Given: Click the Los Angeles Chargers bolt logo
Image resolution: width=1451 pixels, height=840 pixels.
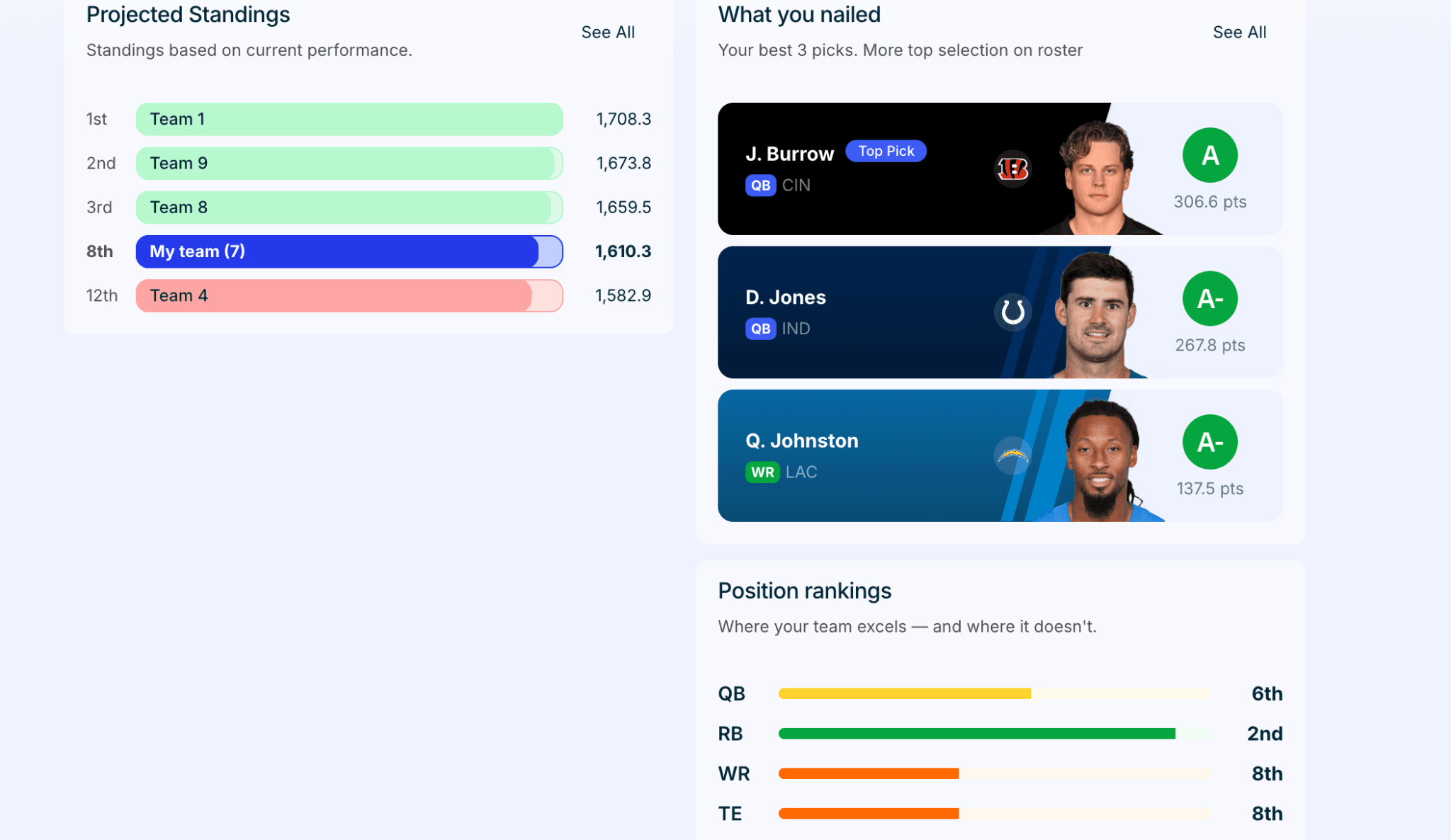Looking at the screenshot, I should point(1012,455).
